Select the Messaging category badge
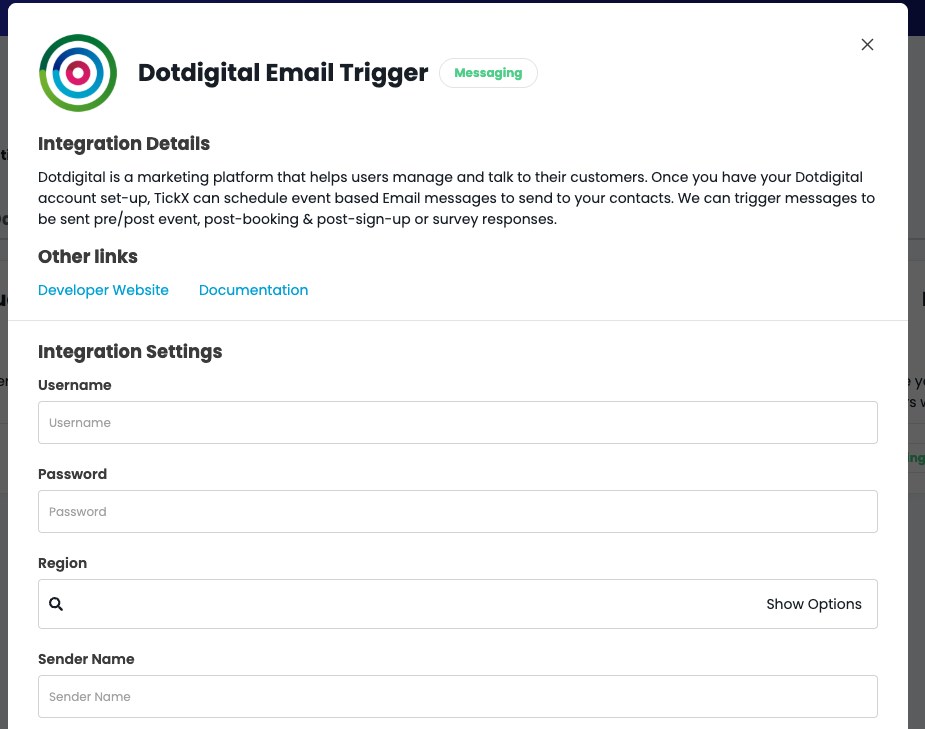Image resolution: width=925 pixels, height=729 pixels. [488, 73]
